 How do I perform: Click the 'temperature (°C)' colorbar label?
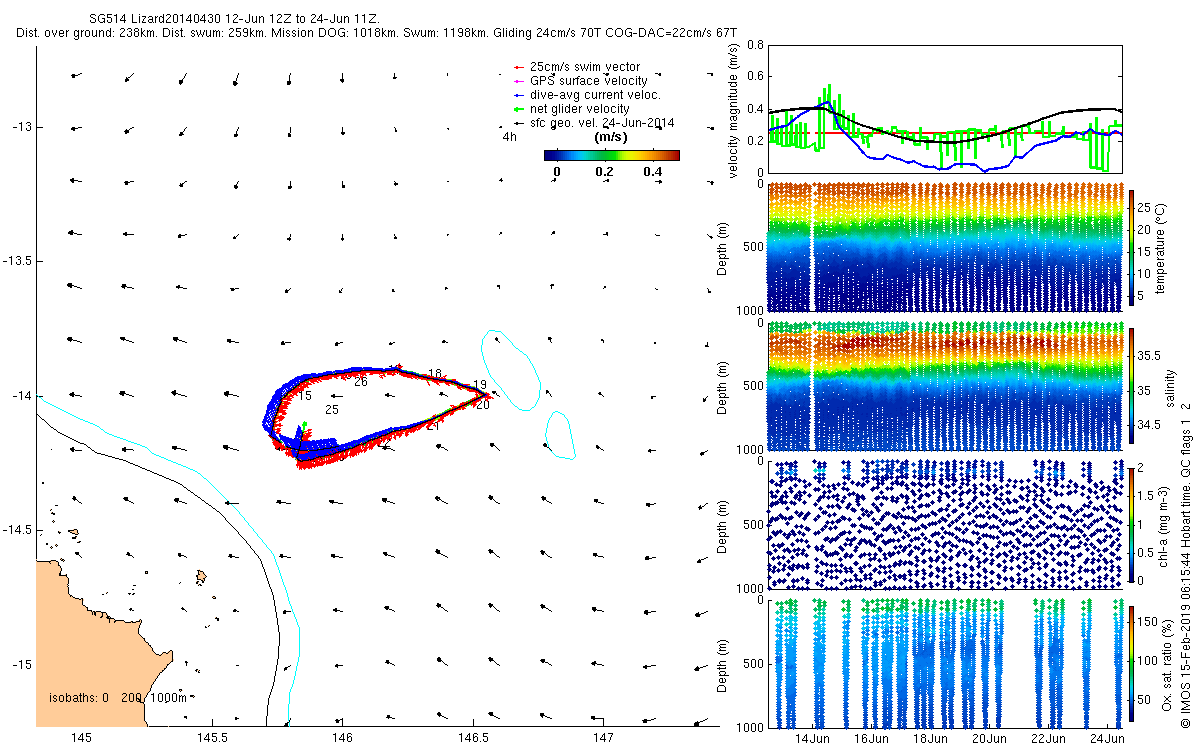click(1163, 248)
